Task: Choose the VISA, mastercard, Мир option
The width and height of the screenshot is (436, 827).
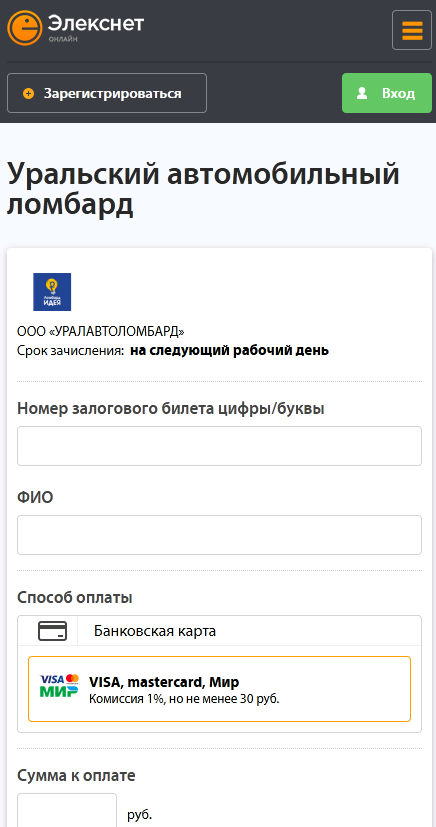Action: [219, 689]
